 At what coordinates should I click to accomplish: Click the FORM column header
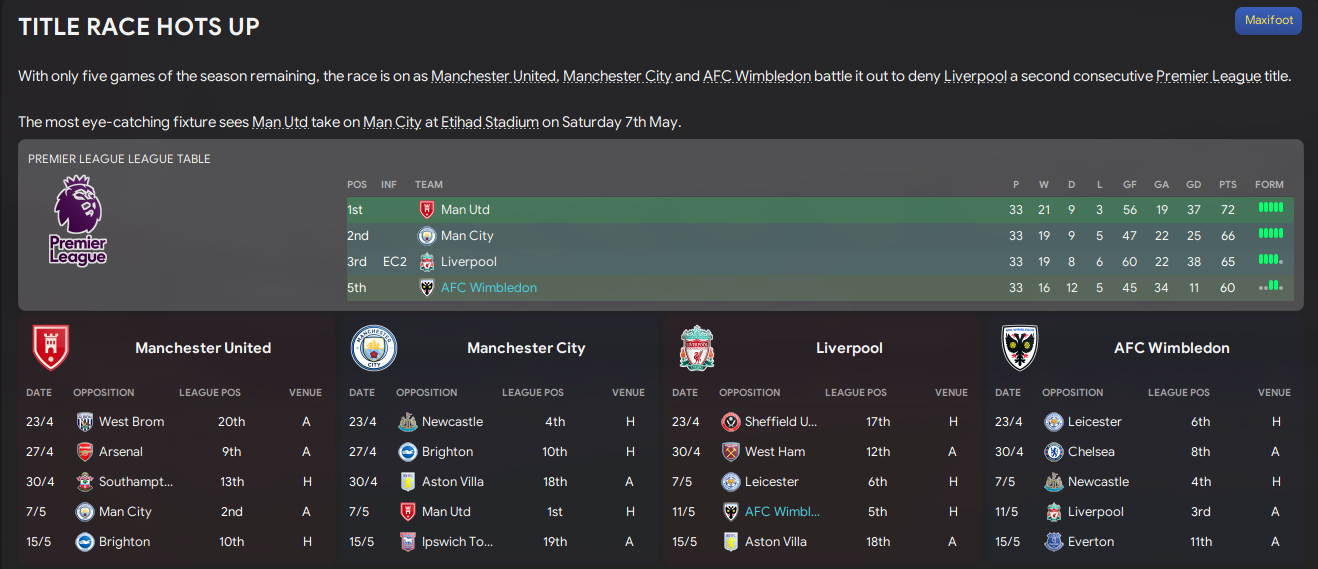tap(1269, 185)
